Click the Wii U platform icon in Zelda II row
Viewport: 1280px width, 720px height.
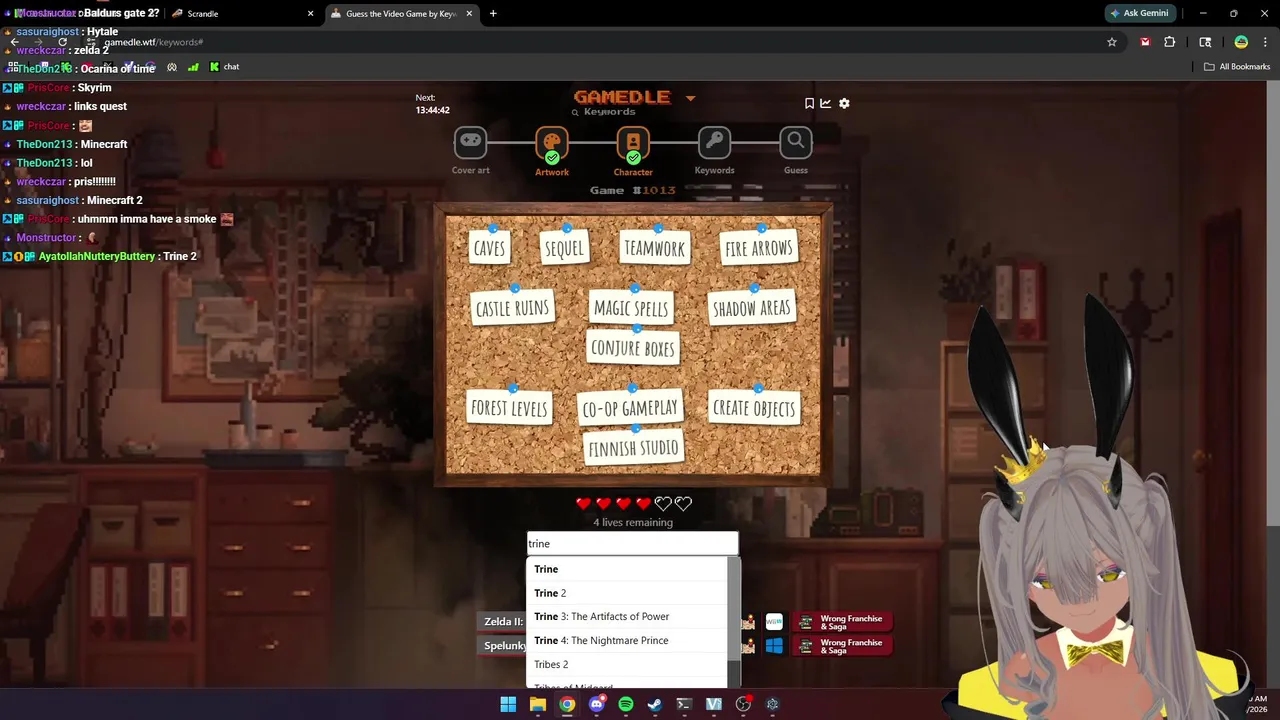click(x=774, y=622)
